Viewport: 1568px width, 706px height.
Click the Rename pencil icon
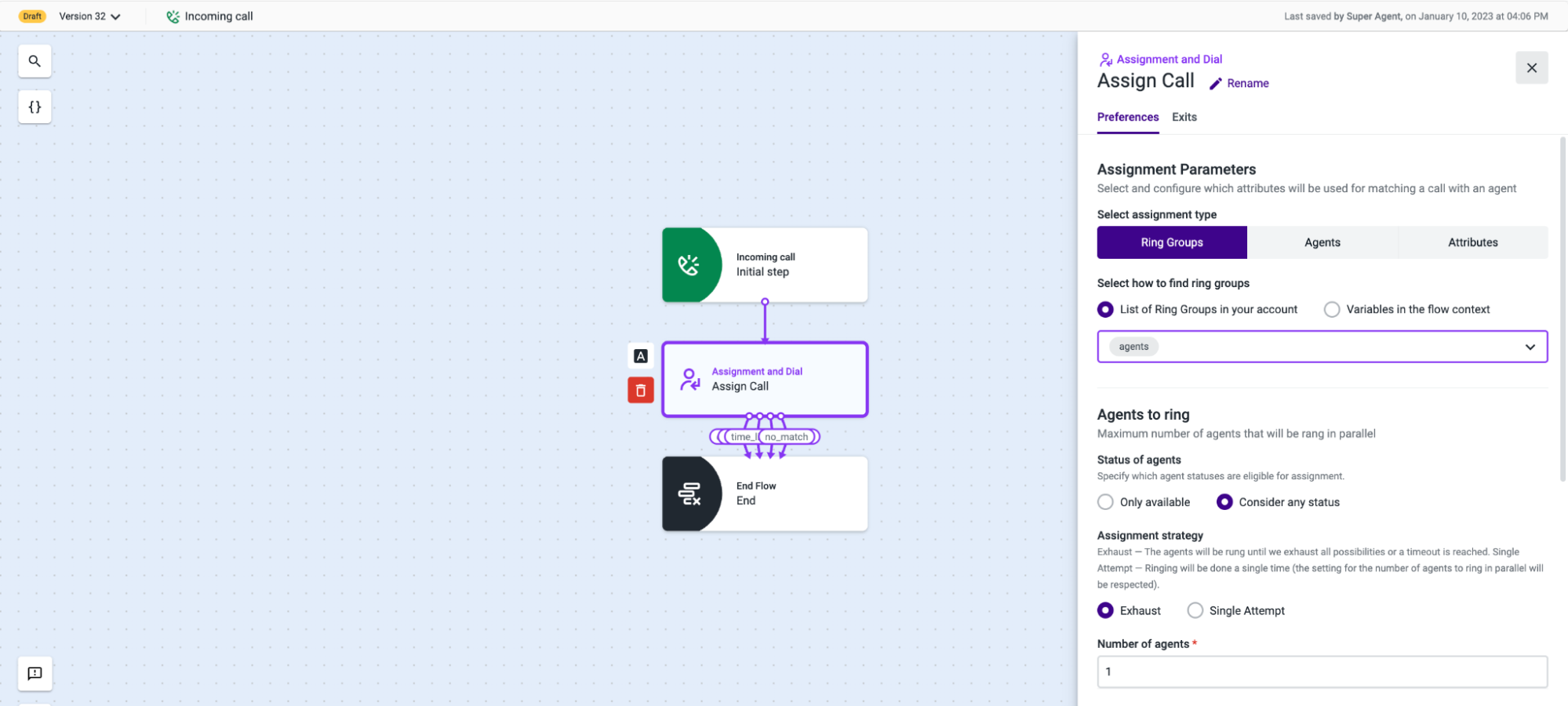click(1217, 83)
